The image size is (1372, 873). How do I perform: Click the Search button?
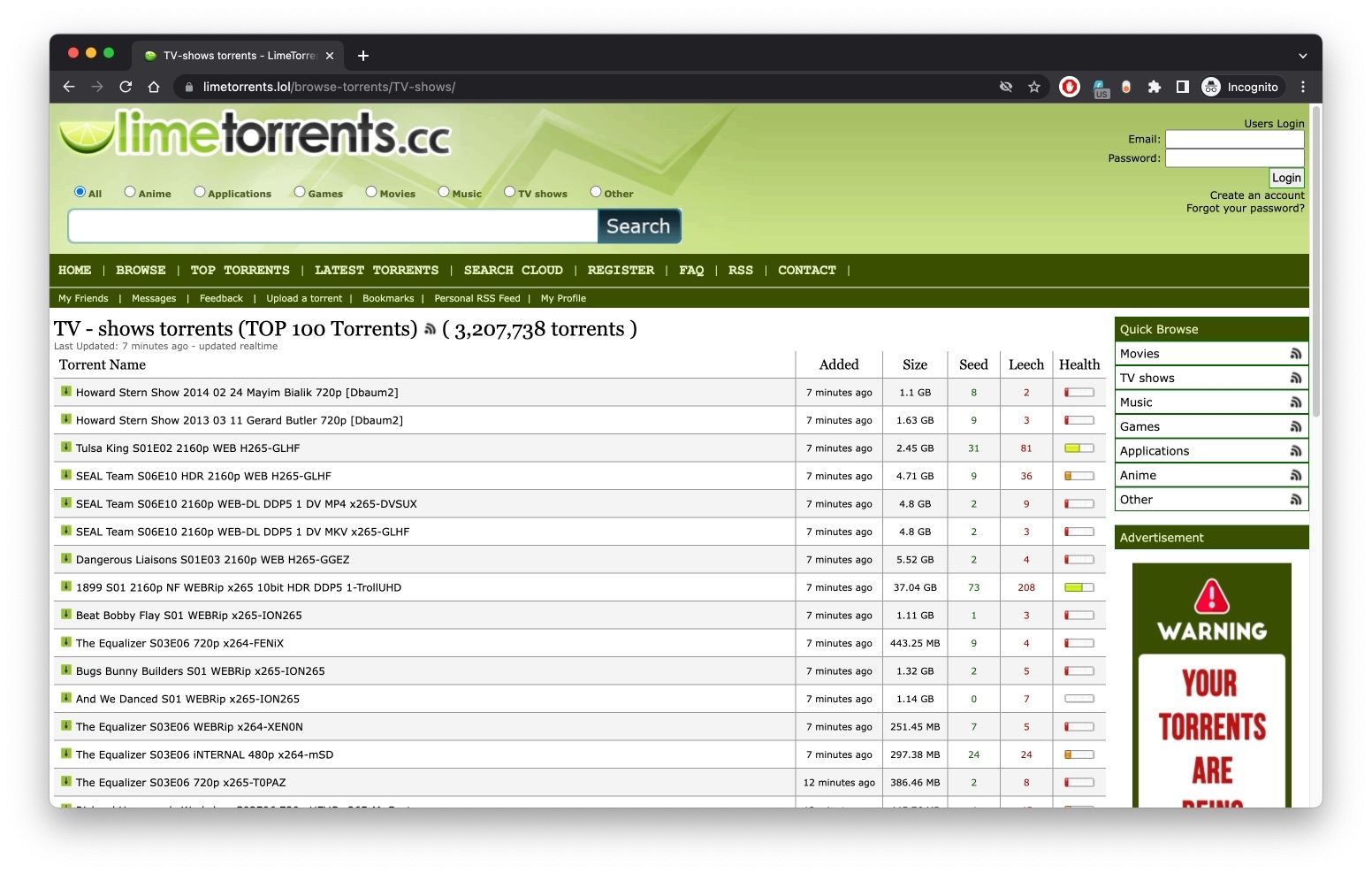point(639,226)
